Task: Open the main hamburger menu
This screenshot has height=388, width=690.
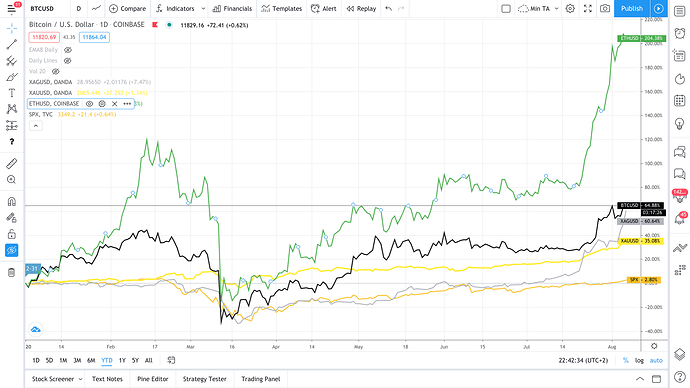Action: tap(12, 8)
